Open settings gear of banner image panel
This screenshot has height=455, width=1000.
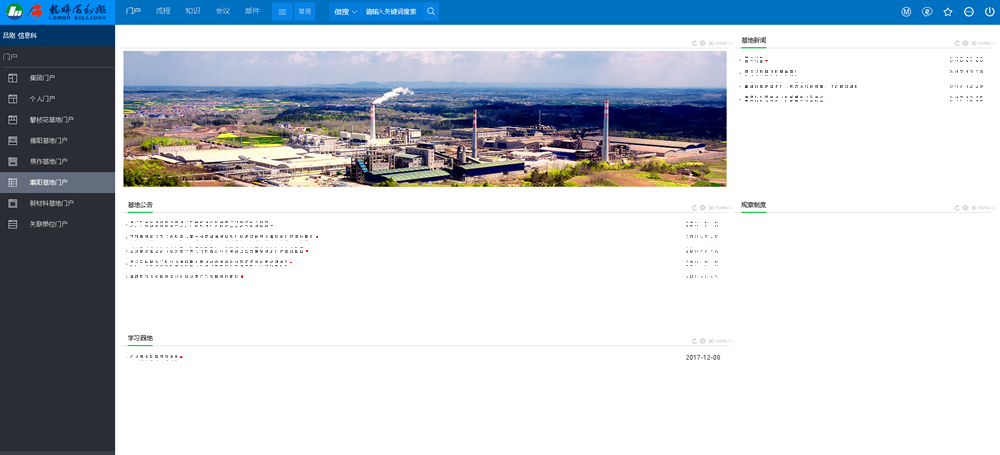tap(703, 43)
